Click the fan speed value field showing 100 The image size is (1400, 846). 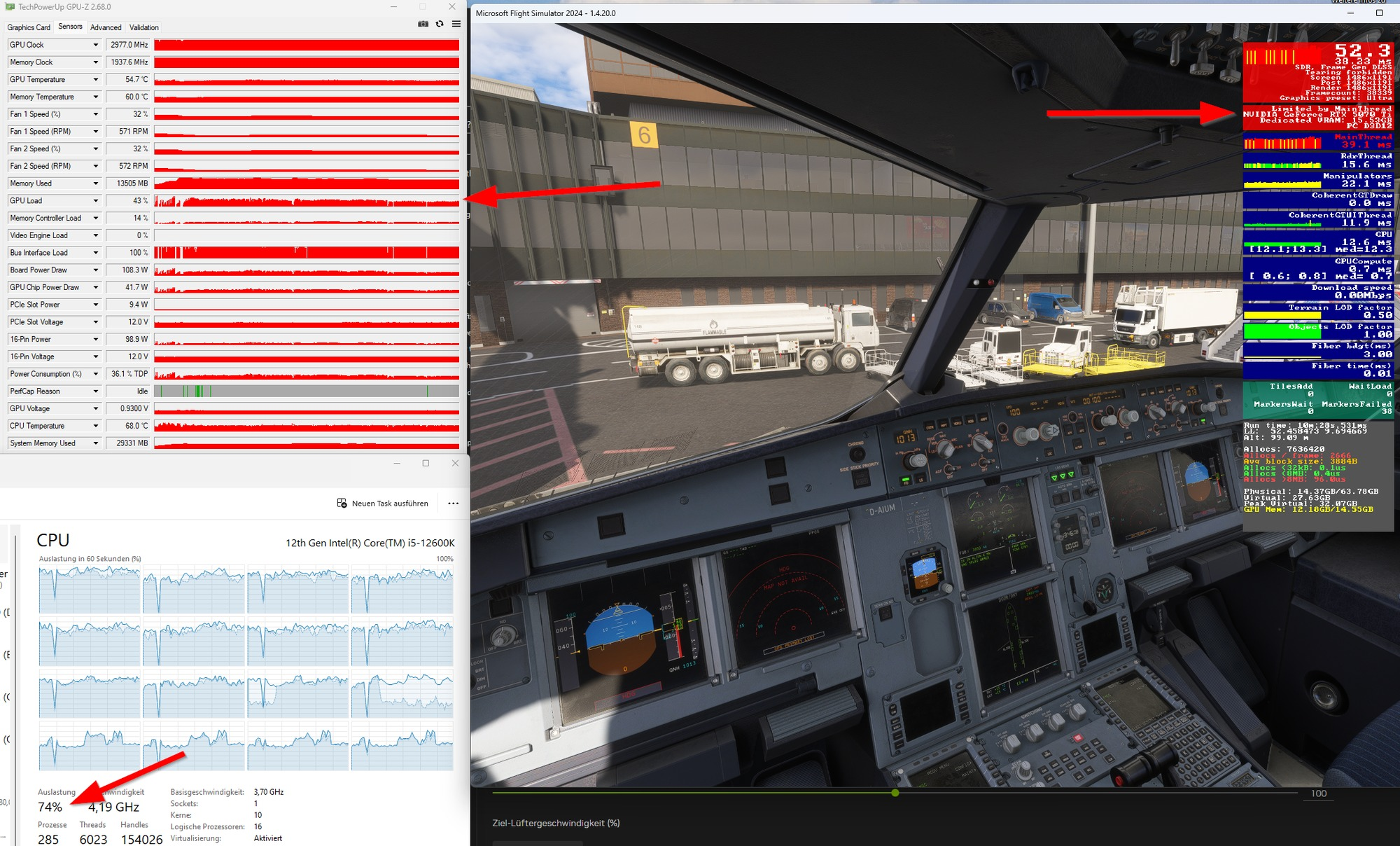pyautogui.click(x=1319, y=793)
